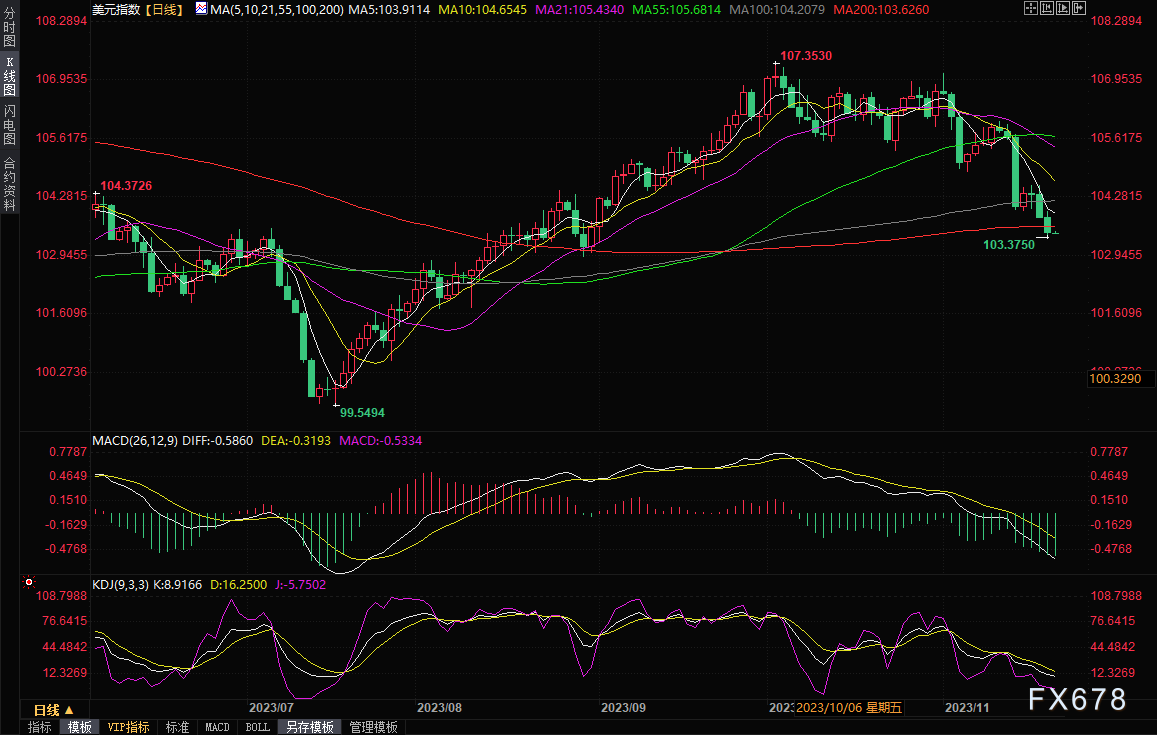Image resolution: width=1157 pixels, height=735 pixels.
Task: Click the compress chart axis icon
Action: [1047, 8]
